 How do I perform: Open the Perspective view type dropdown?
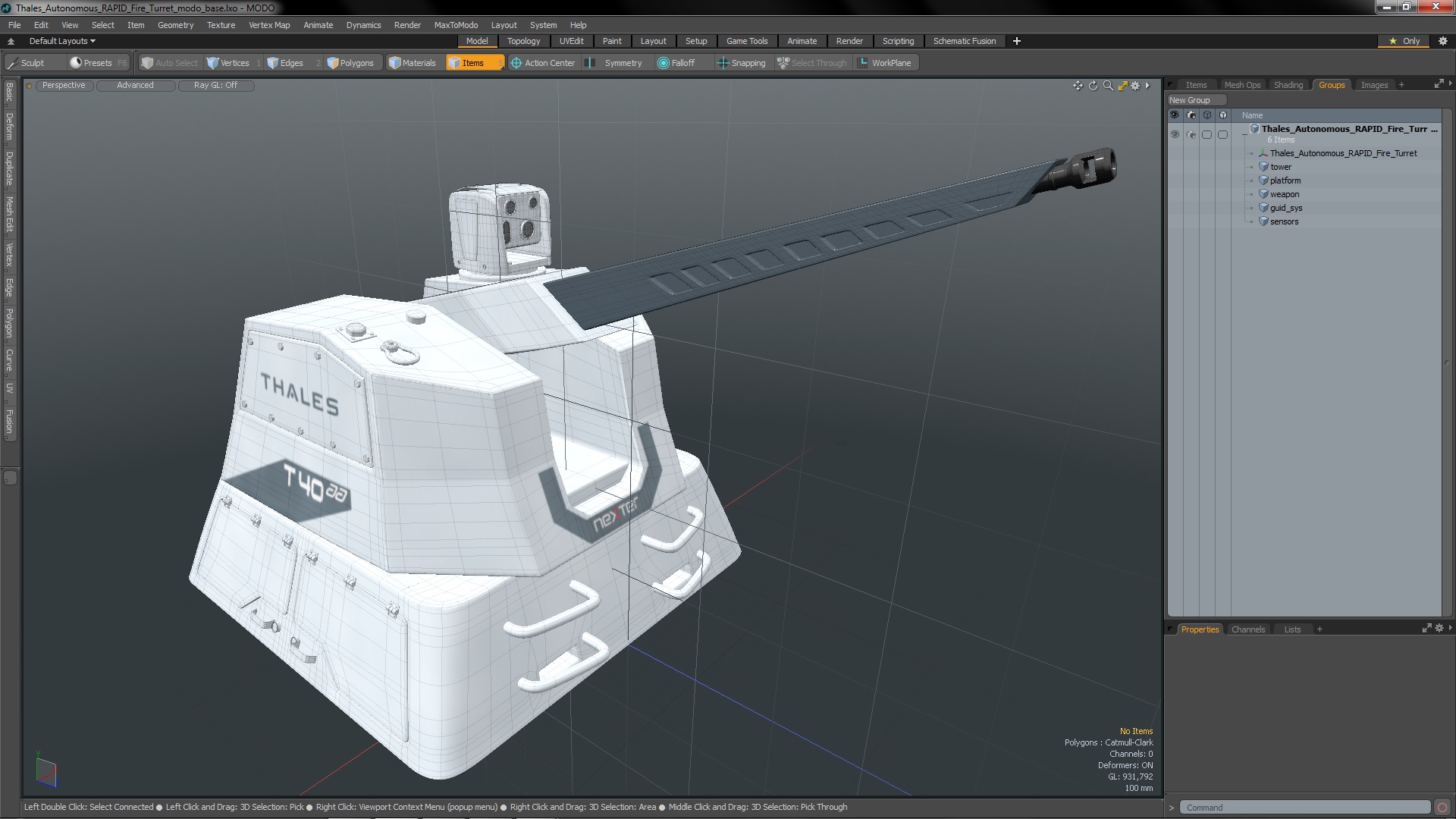pyautogui.click(x=64, y=86)
